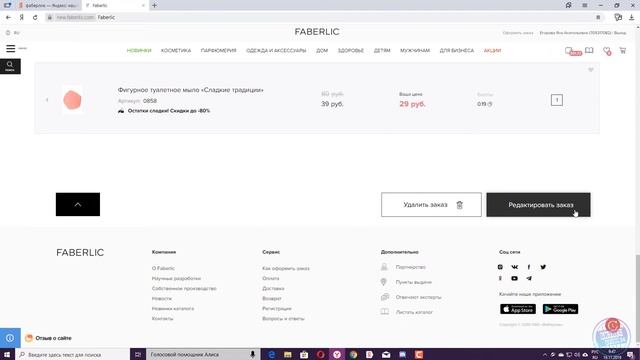Click the promo line Остатки сладки

click(x=169, y=111)
